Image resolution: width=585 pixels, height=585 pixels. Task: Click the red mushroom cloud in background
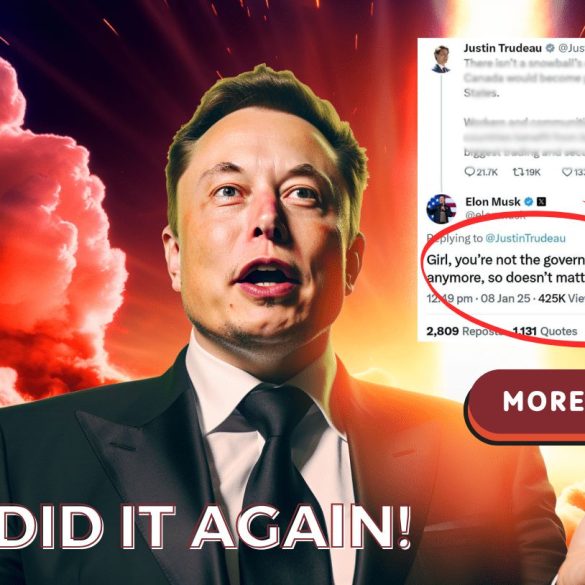pos(56,231)
